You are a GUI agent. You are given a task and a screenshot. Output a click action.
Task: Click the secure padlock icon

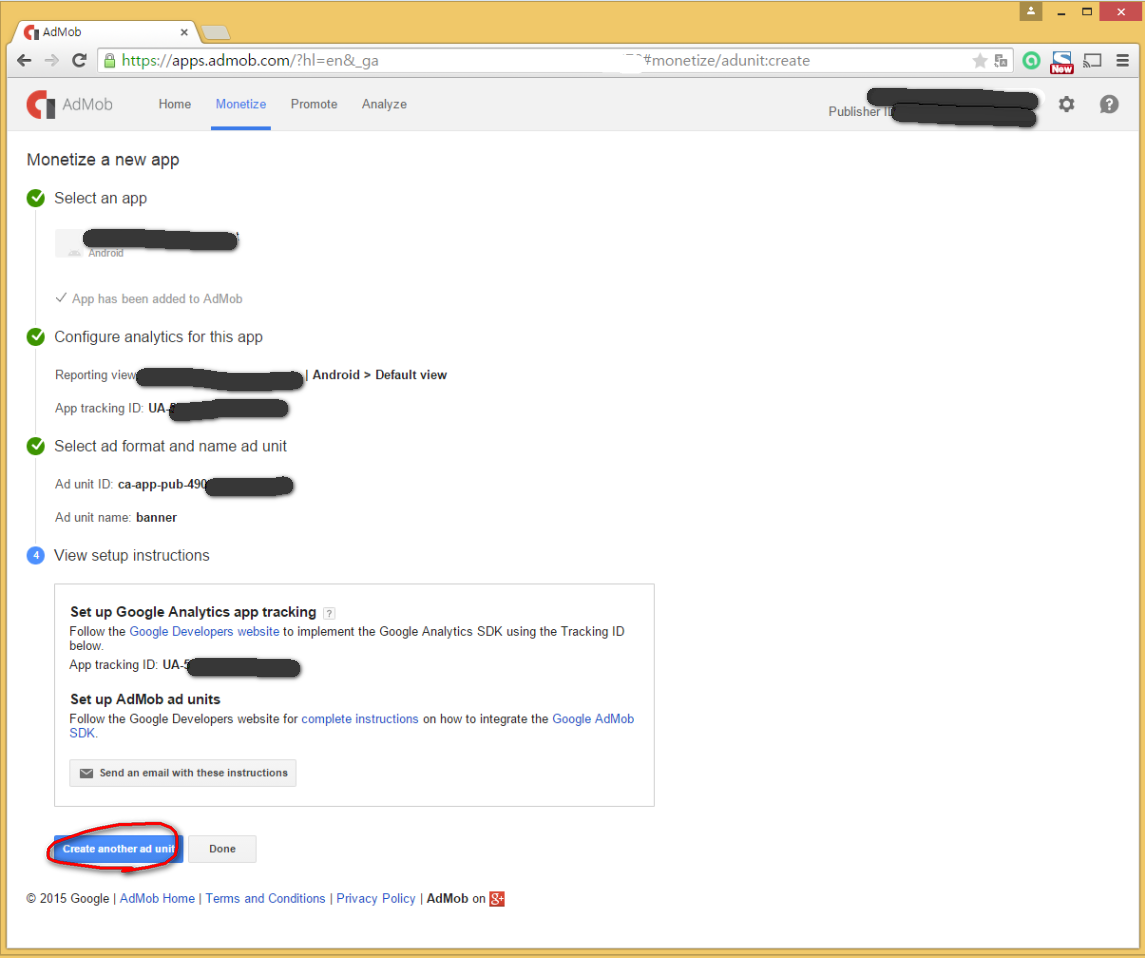pos(110,61)
